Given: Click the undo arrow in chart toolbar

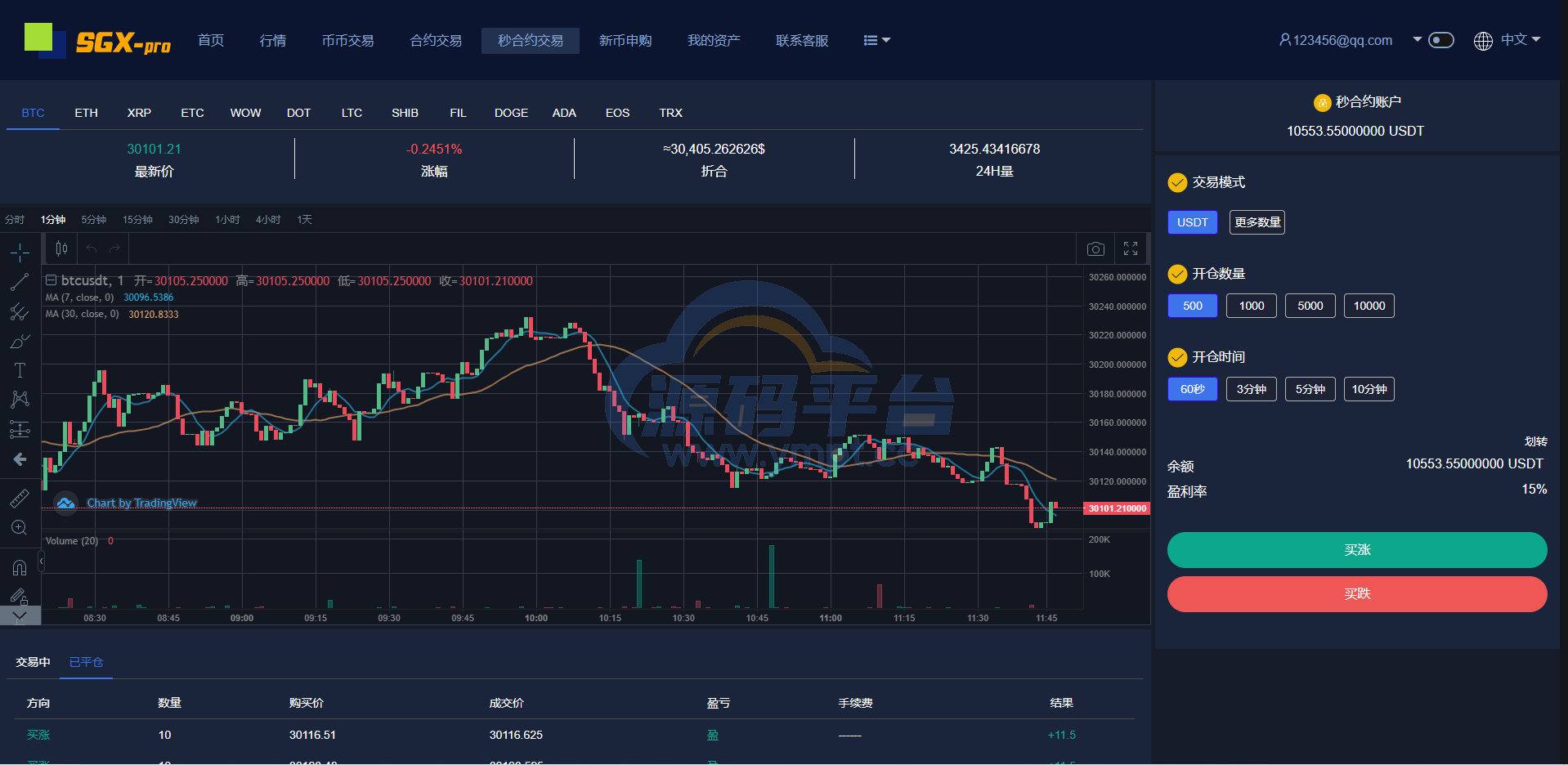Looking at the screenshot, I should point(92,248).
